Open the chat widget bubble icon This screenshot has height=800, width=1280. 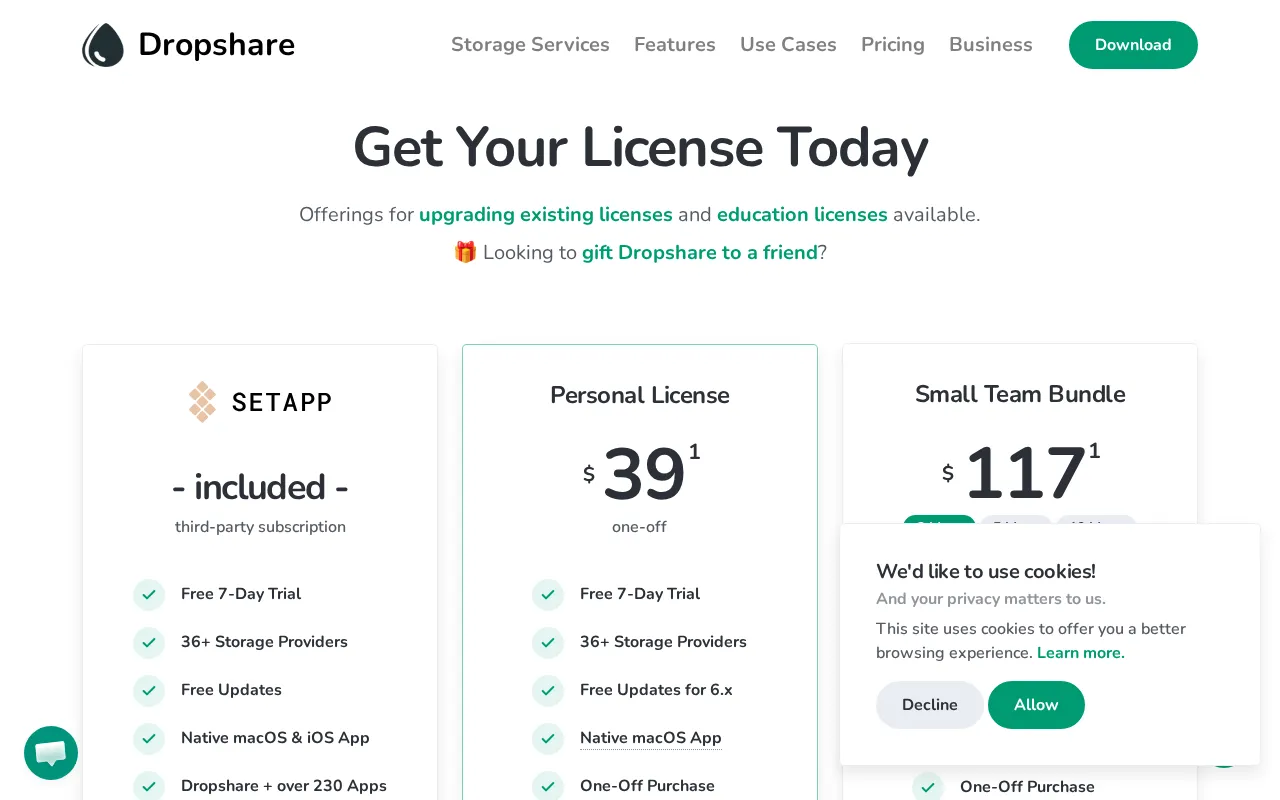51,753
